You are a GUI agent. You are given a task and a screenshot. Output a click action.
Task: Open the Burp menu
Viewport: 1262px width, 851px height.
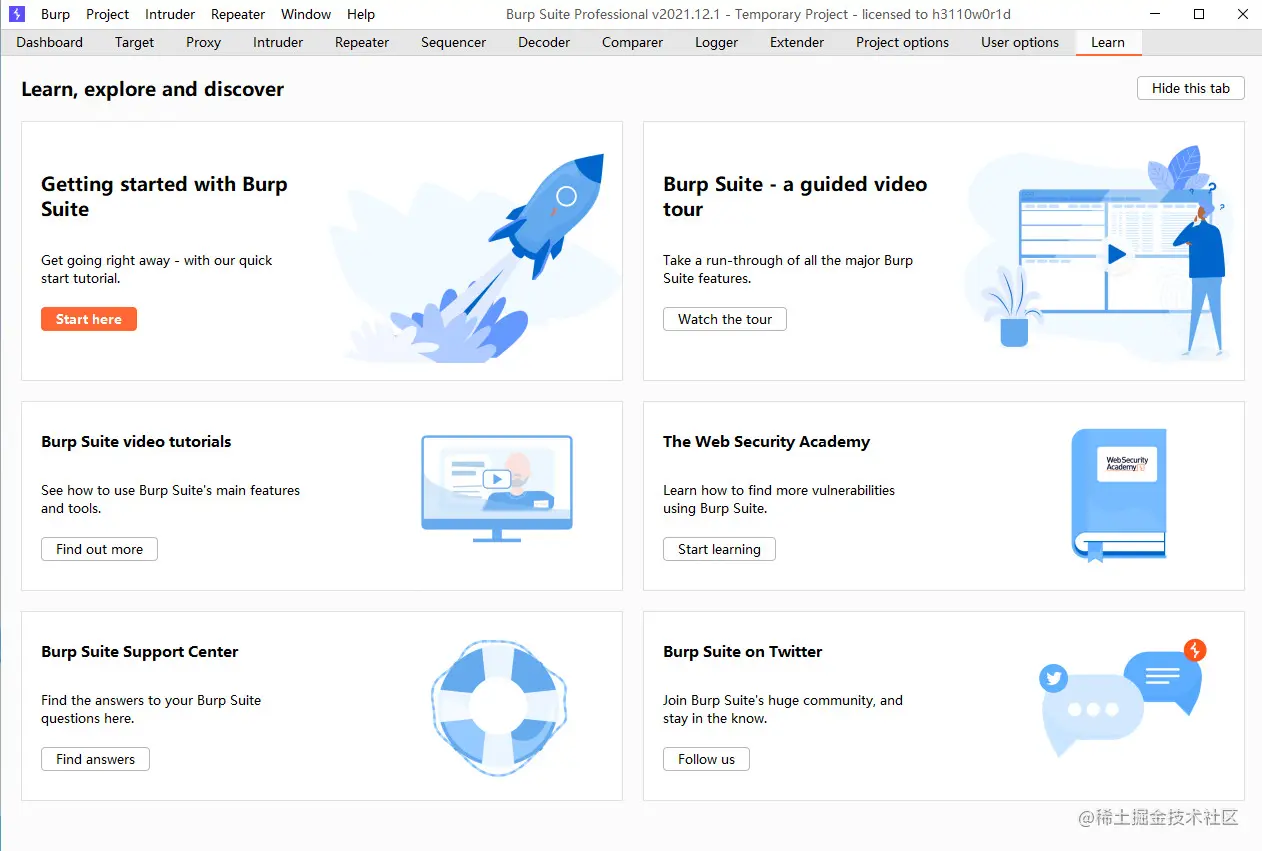coord(56,14)
